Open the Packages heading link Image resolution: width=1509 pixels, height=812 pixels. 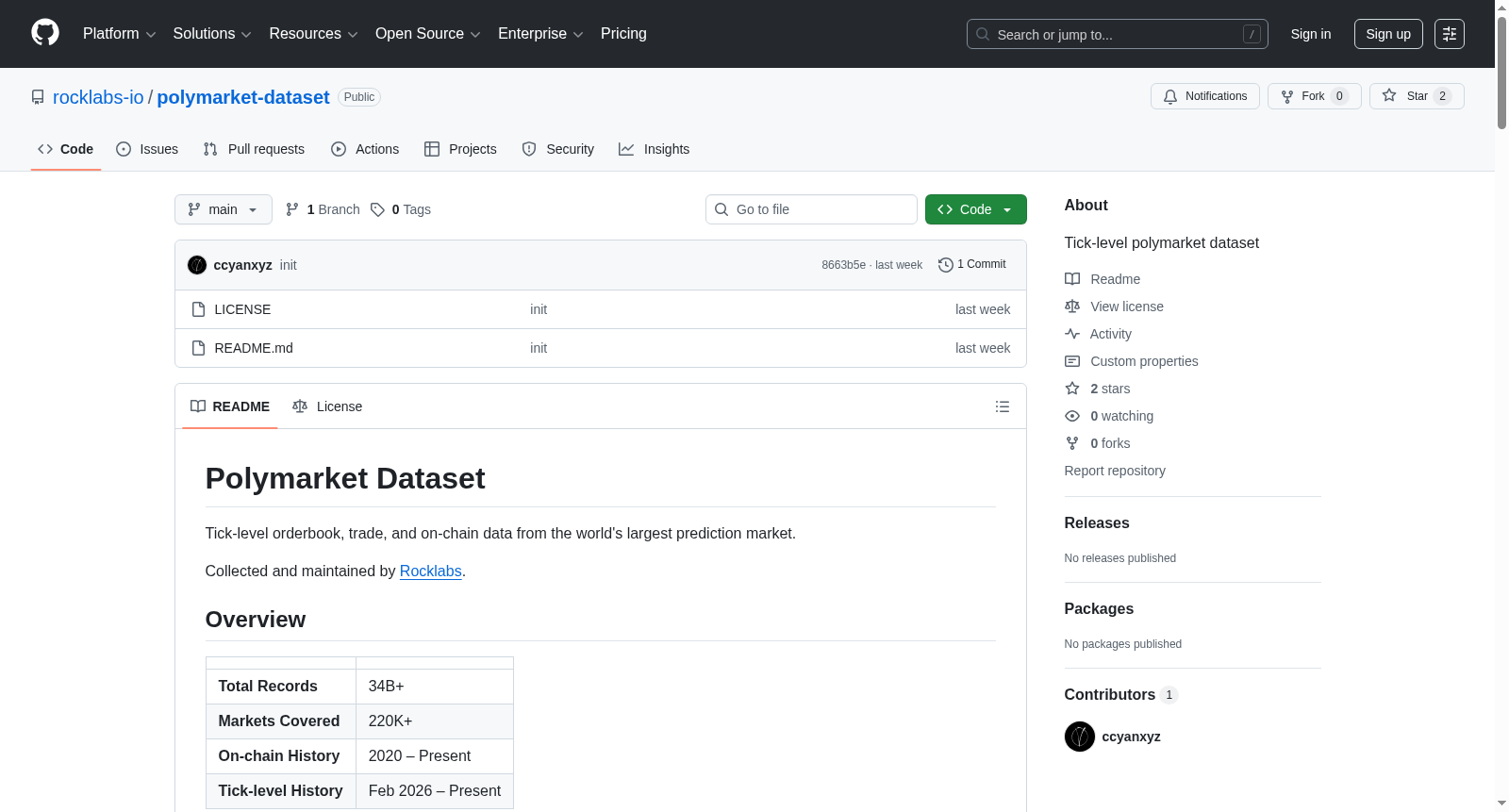coord(1099,609)
